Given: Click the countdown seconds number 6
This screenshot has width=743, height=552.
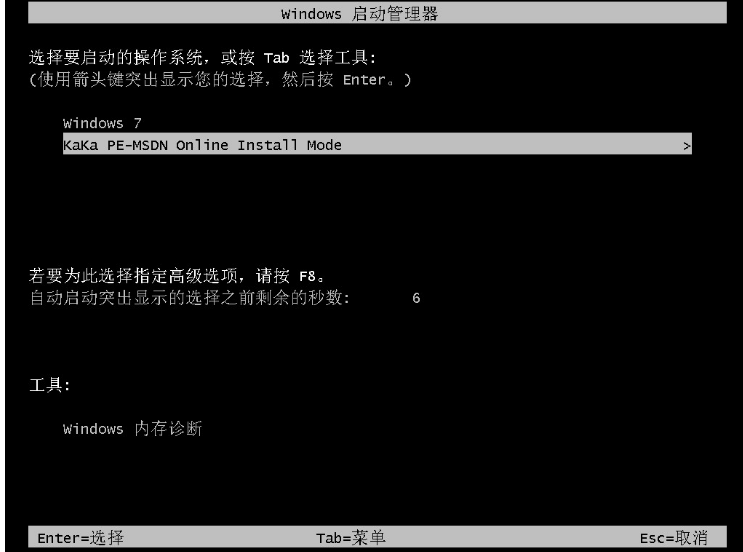Looking at the screenshot, I should 416,298.
